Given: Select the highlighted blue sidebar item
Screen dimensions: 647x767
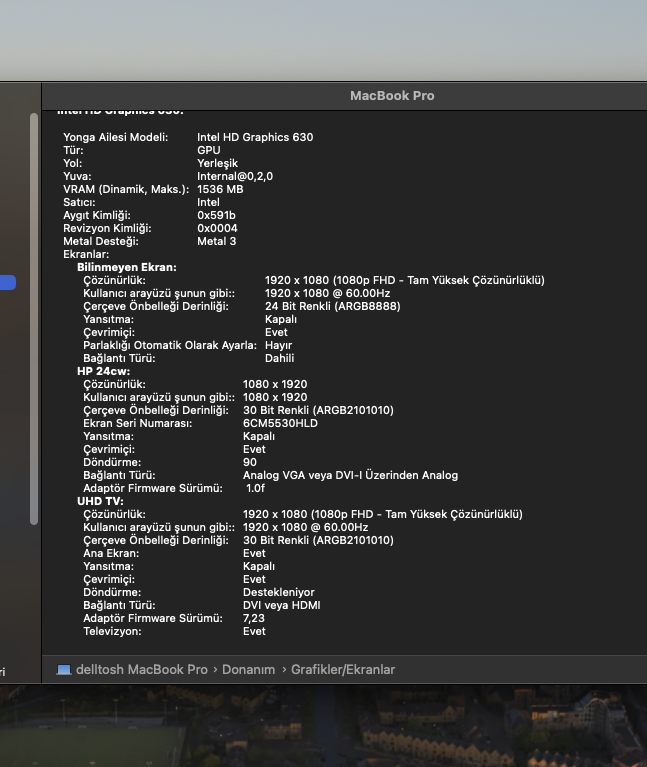Looking at the screenshot, I should pyautogui.click(x=8, y=283).
